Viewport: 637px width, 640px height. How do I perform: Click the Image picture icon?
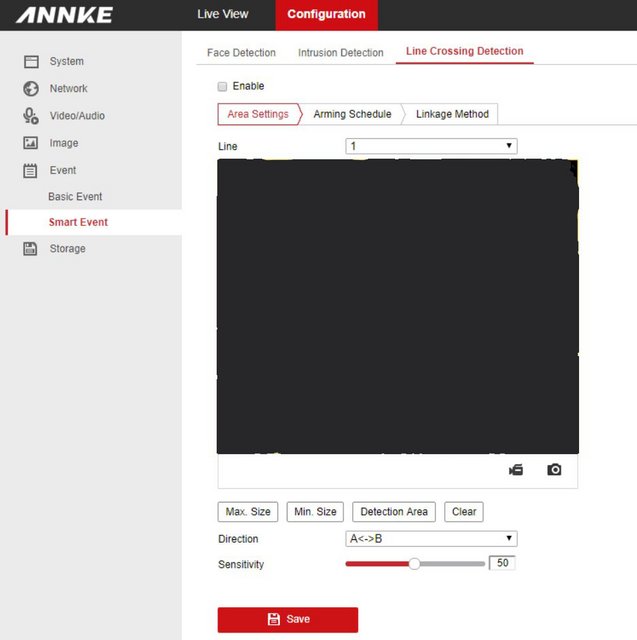pyautogui.click(x=31, y=143)
